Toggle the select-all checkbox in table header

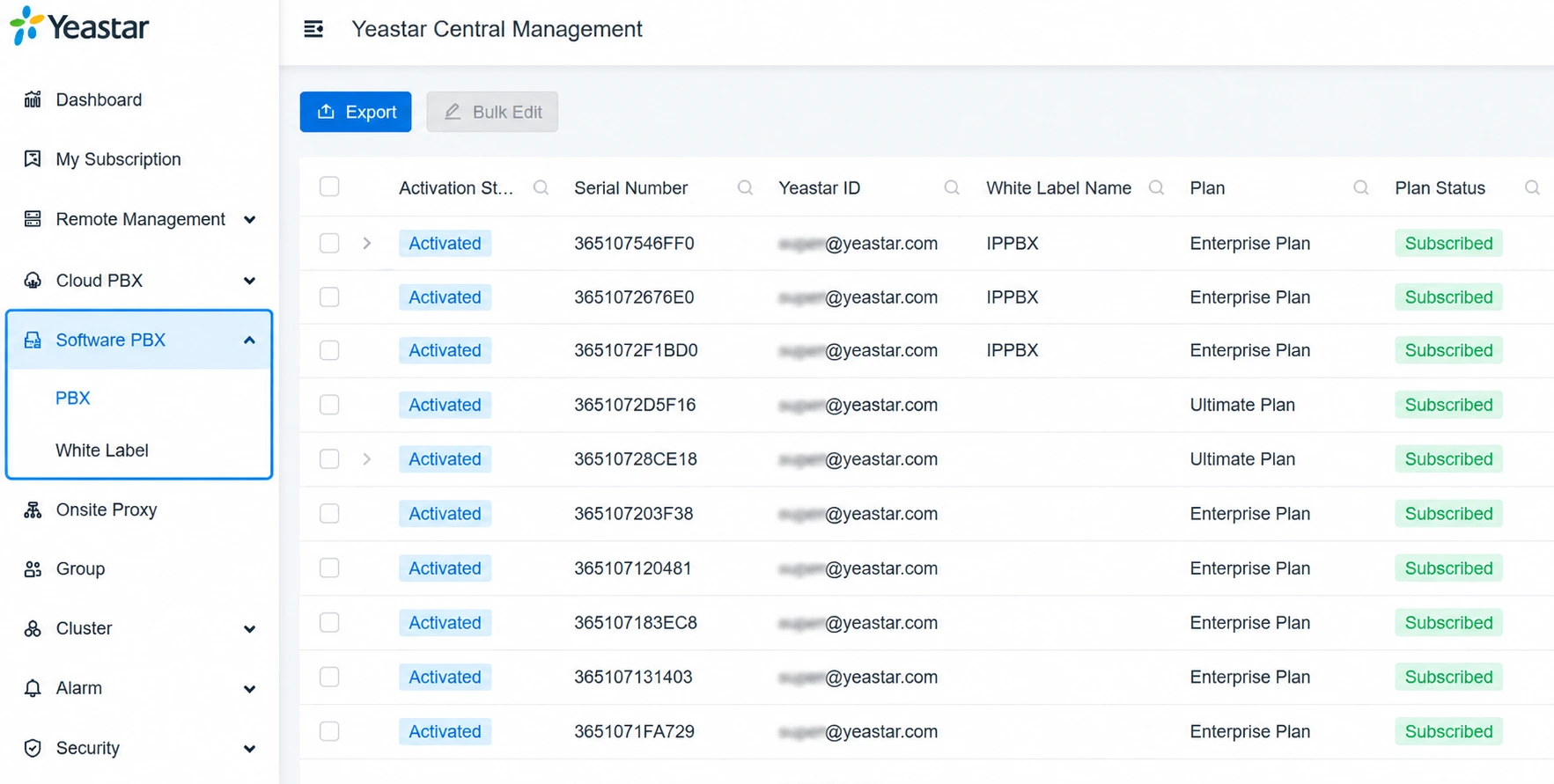click(x=329, y=187)
